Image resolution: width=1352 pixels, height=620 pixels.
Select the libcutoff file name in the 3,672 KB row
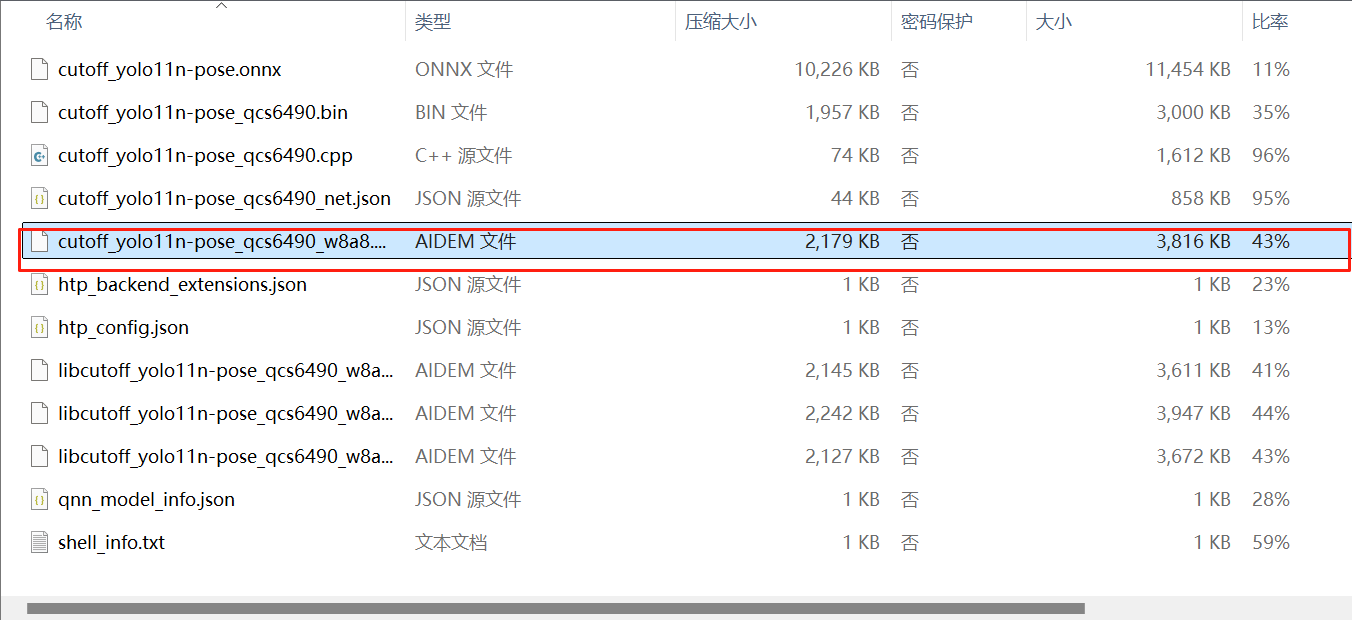(225, 457)
